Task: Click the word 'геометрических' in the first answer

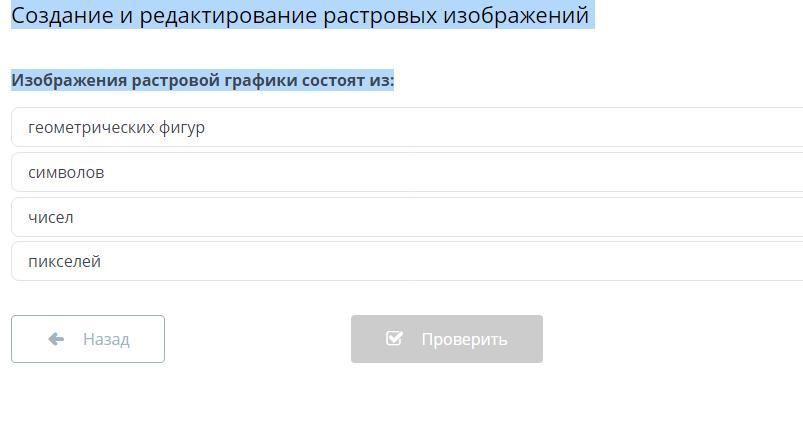Action: 91,127
